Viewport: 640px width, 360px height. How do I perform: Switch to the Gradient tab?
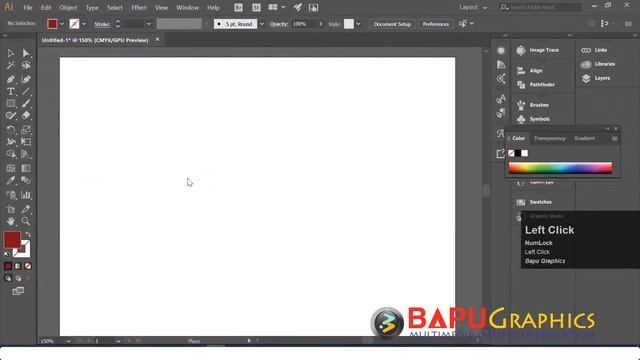coord(584,138)
